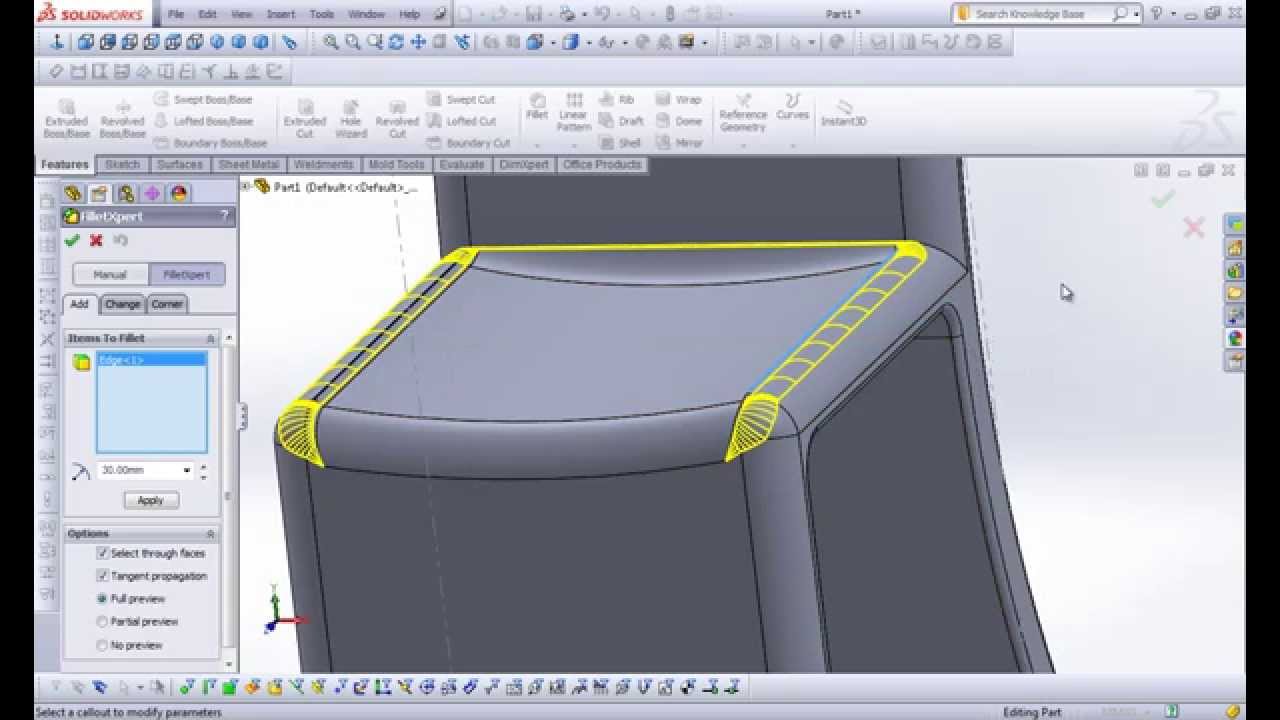Click the View Orientation axis icon

[x=57, y=42]
